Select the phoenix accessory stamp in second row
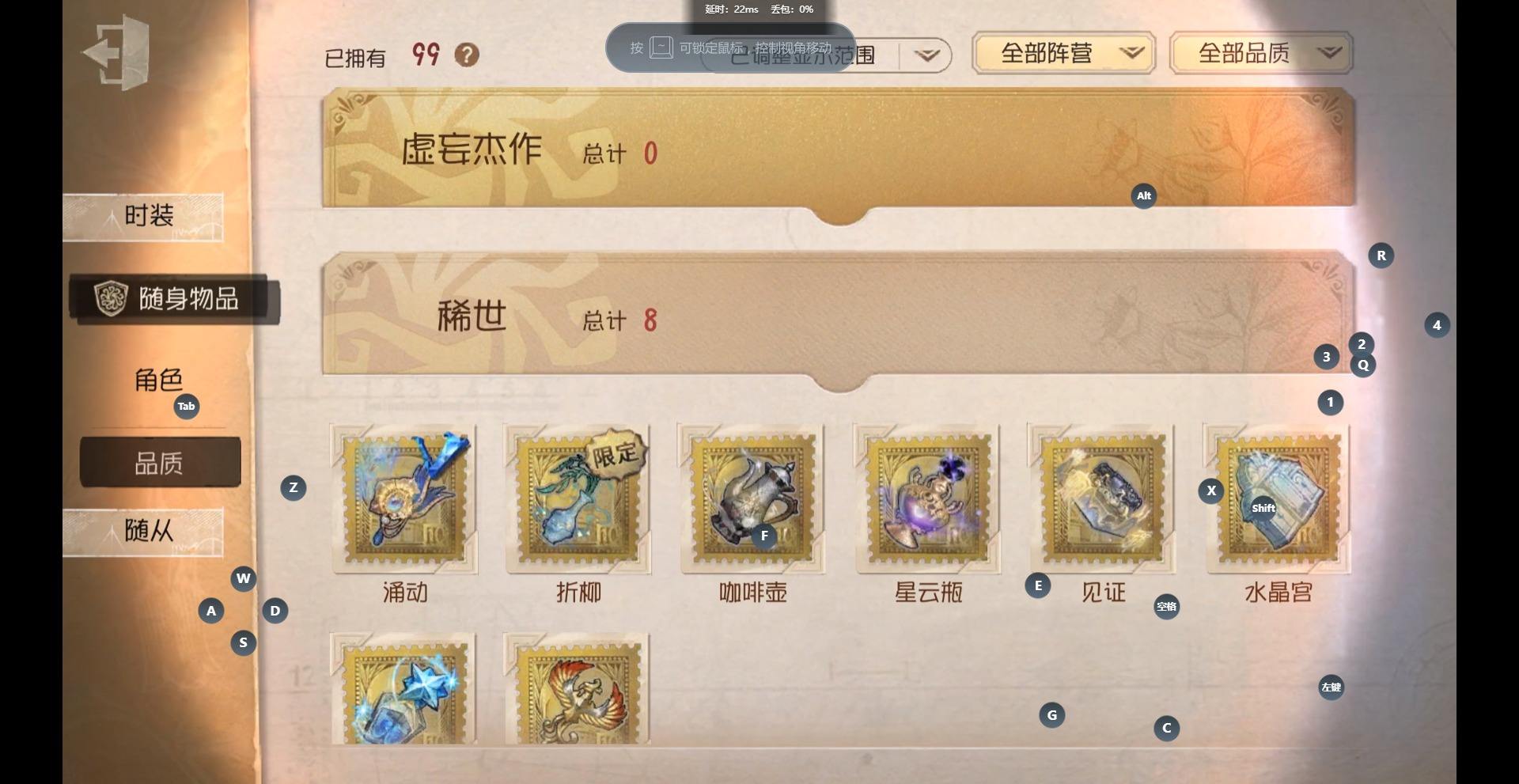 578,689
